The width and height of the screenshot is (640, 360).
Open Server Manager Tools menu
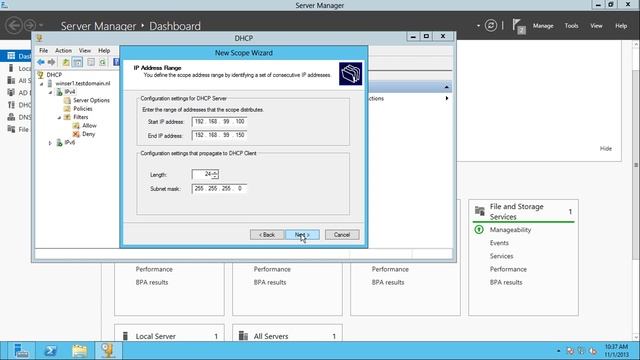click(x=571, y=26)
